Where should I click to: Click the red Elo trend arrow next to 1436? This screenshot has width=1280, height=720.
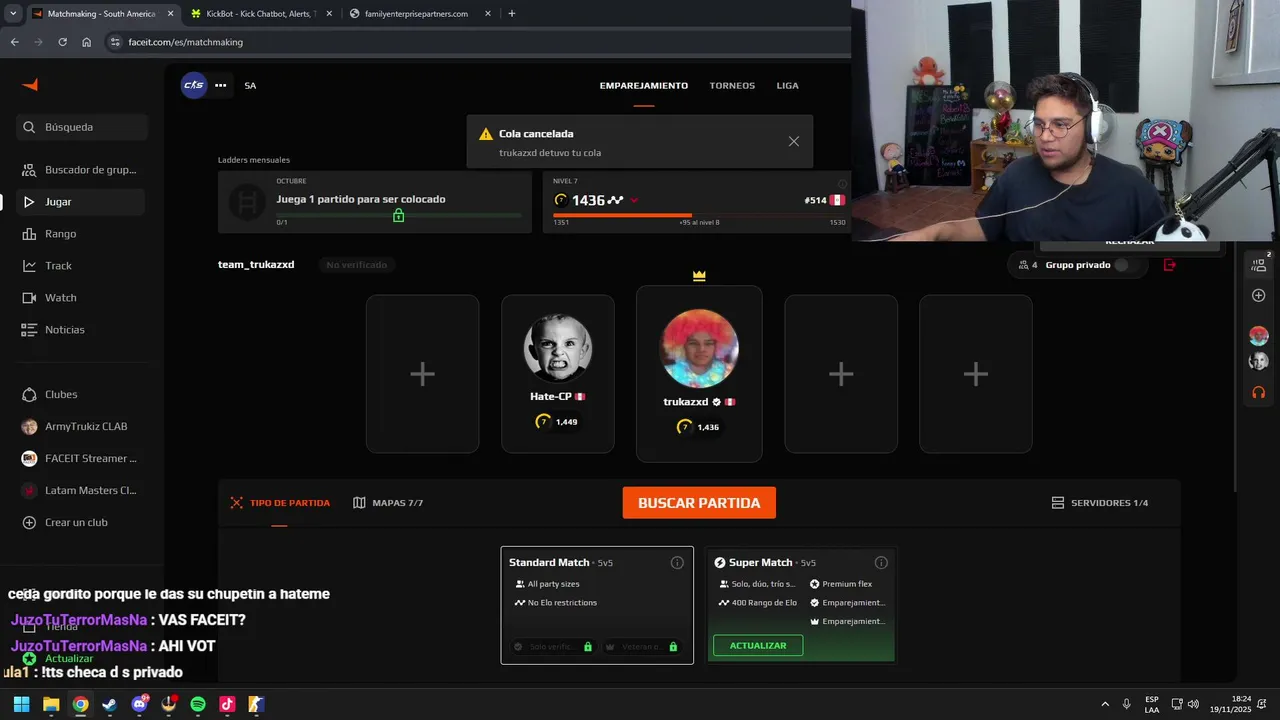click(634, 201)
